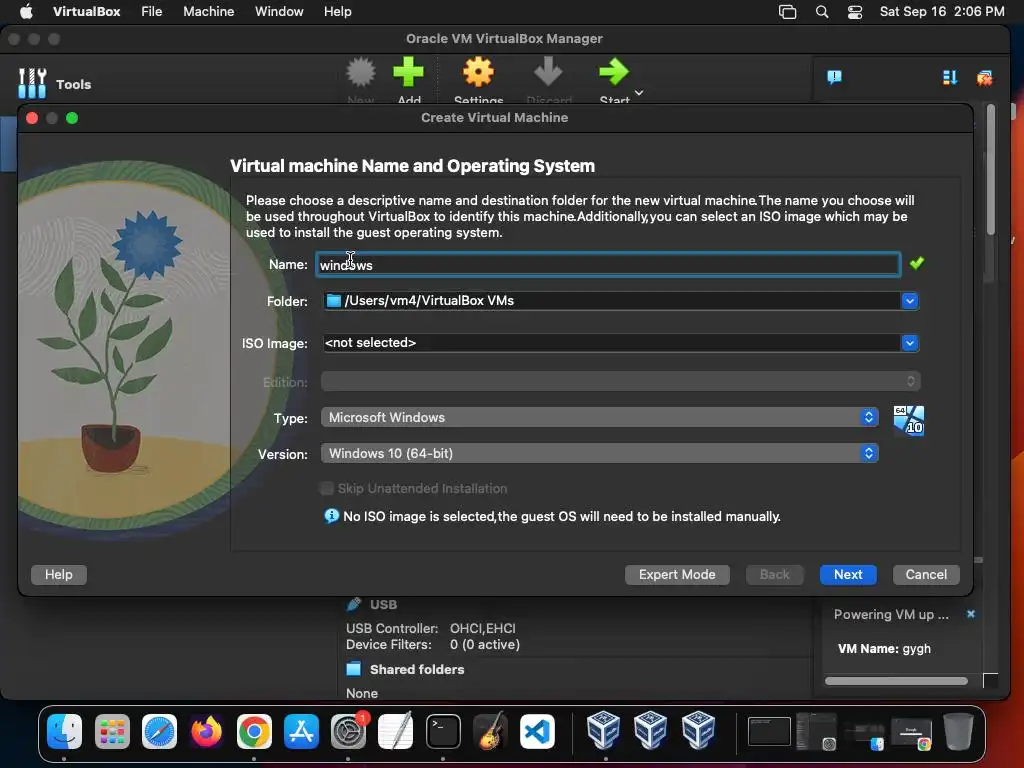
Task: Open Terminal from the Dock
Action: point(443,731)
